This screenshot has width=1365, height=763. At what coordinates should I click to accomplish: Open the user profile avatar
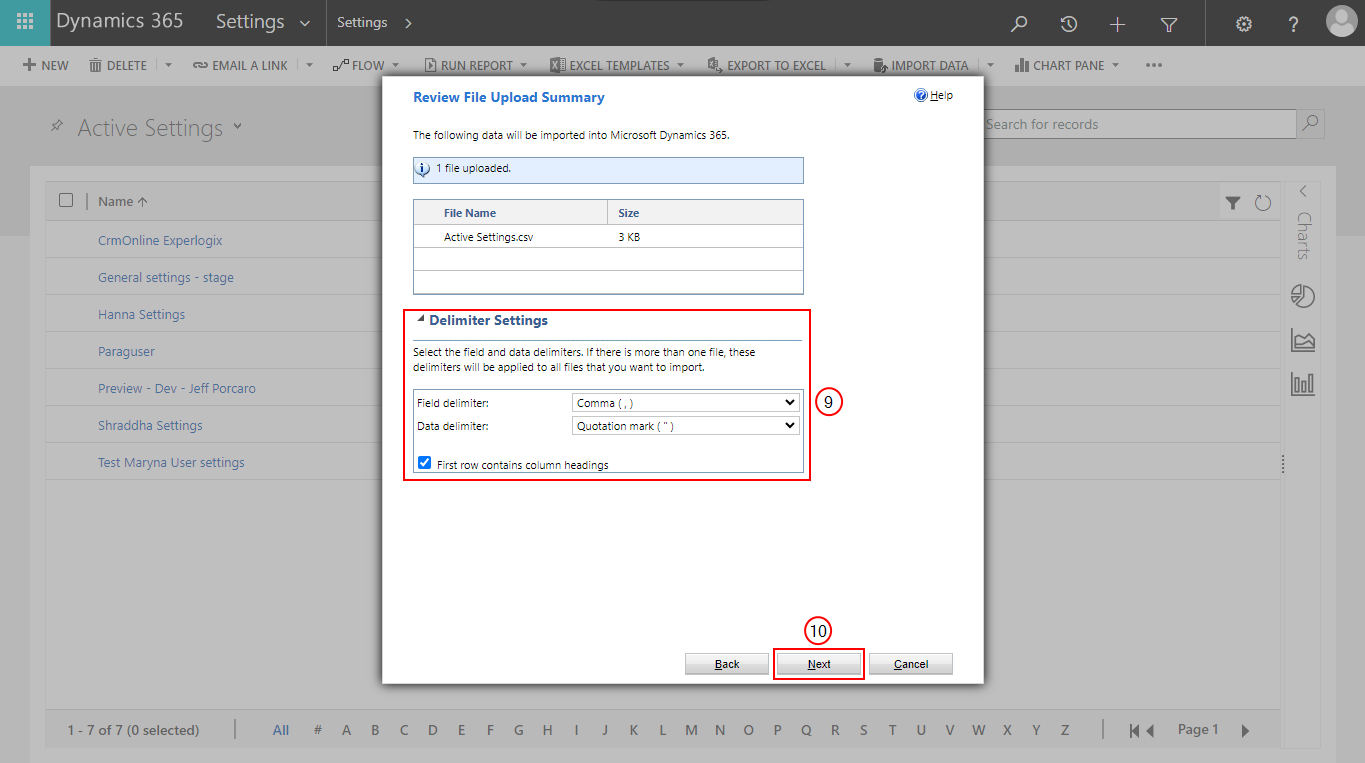[1342, 22]
